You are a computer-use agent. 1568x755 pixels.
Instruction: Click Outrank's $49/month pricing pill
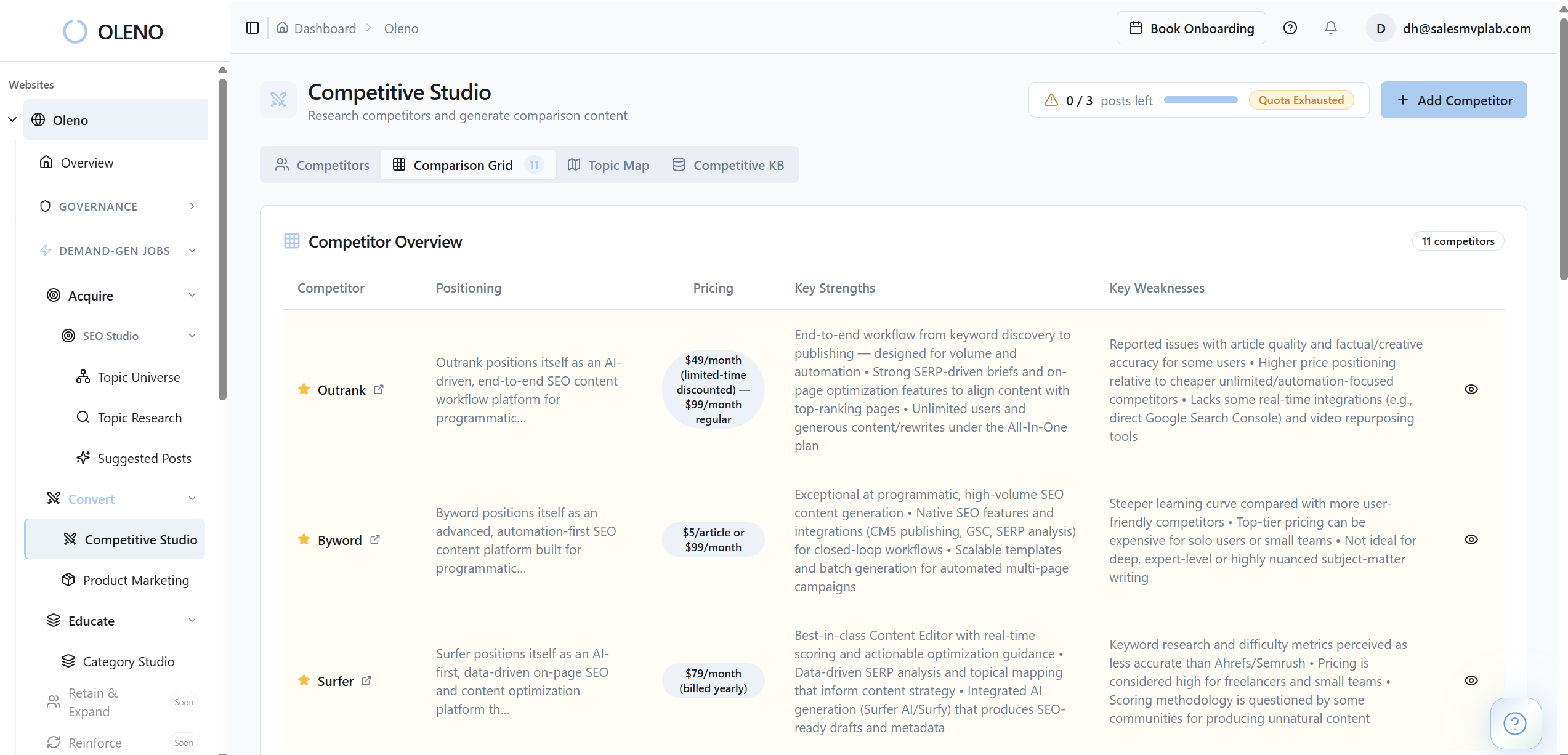(x=713, y=389)
